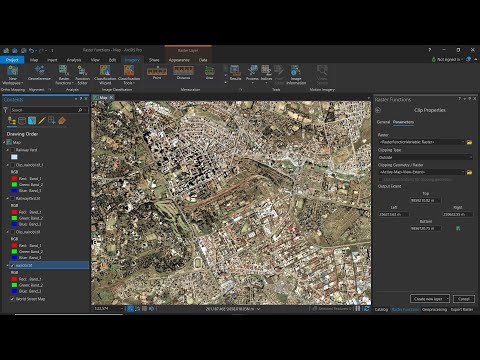The image size is (480, 360).
Task: Switch to Catalog pane tab
Action: coord(381,310)
